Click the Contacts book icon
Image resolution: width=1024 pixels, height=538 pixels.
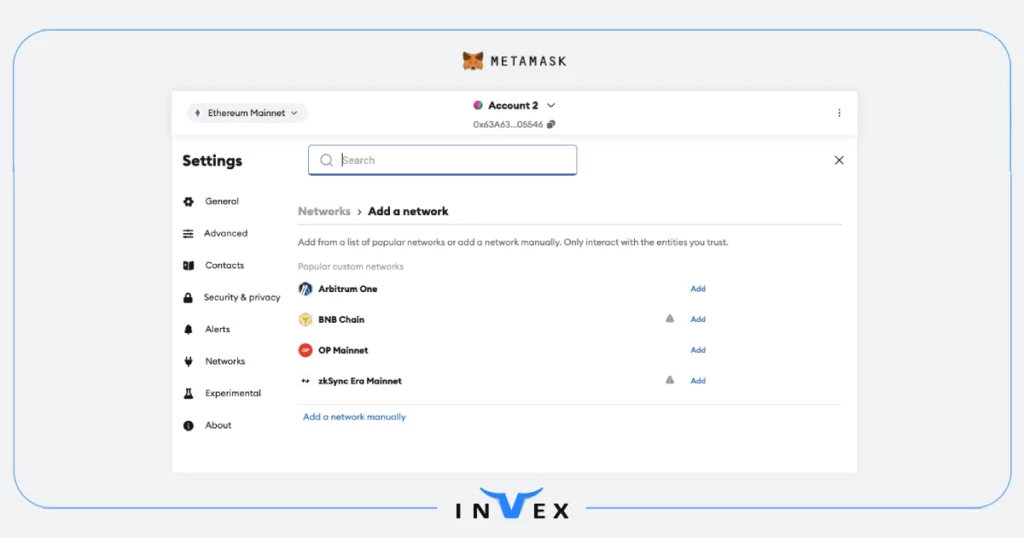coord(189,266)
